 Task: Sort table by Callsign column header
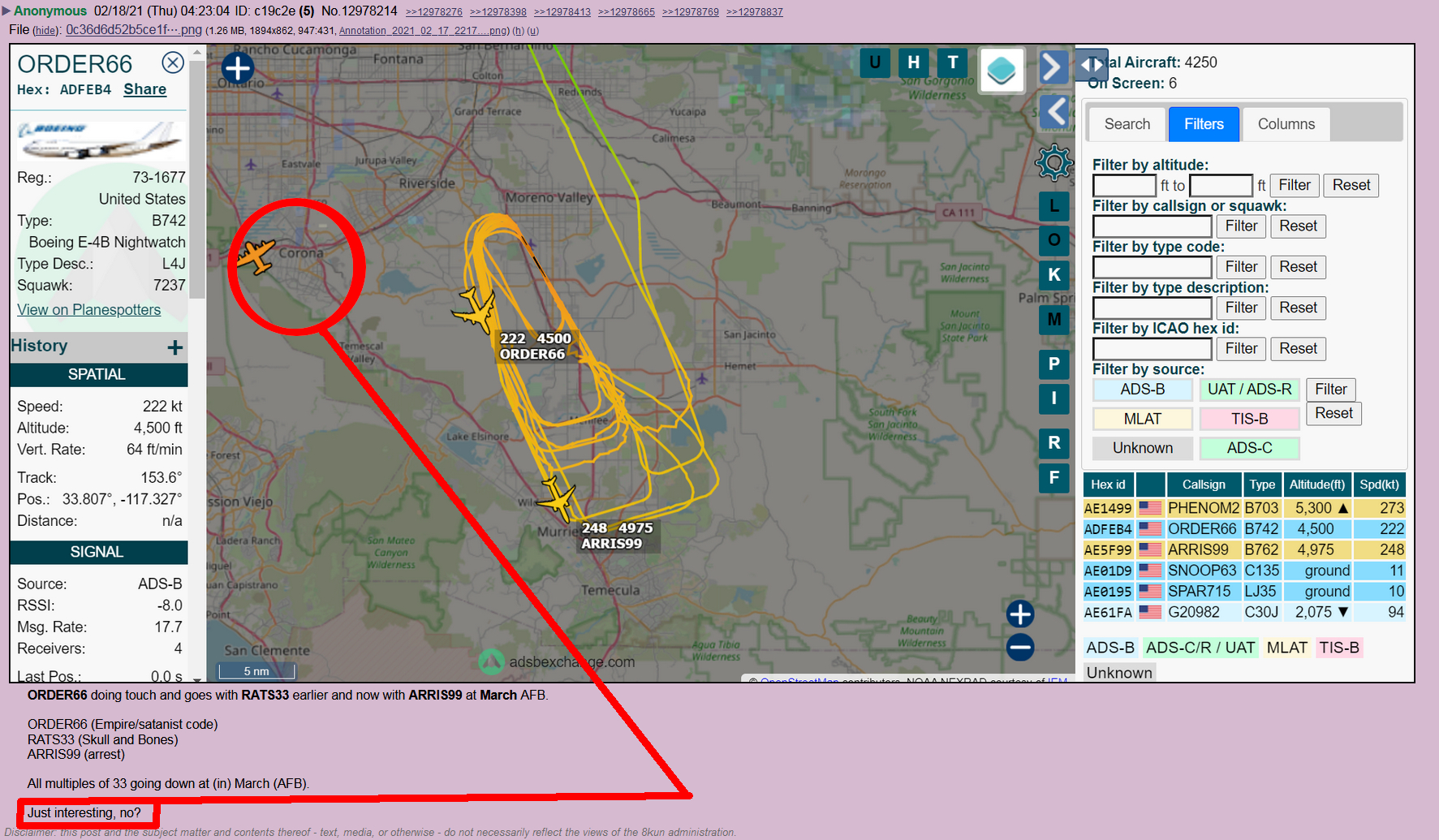point(1204,485)
